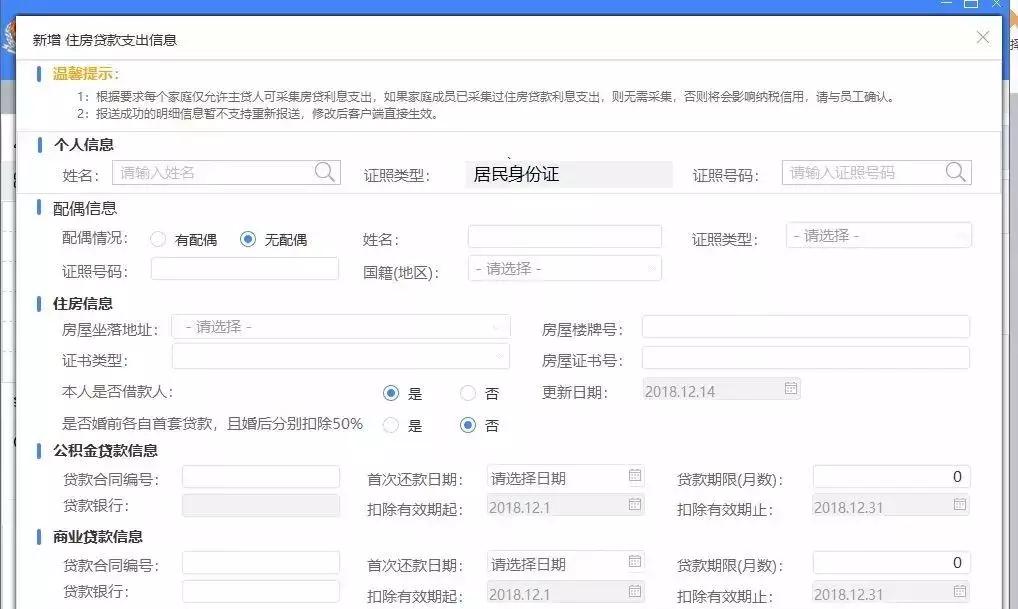Image resolution: width=1018 pixels, height=609 pixels.
Task: Click the 贷款合同编号 input under 公积金贷款信息
Action: pyautogui.click(x=260, y=477)
